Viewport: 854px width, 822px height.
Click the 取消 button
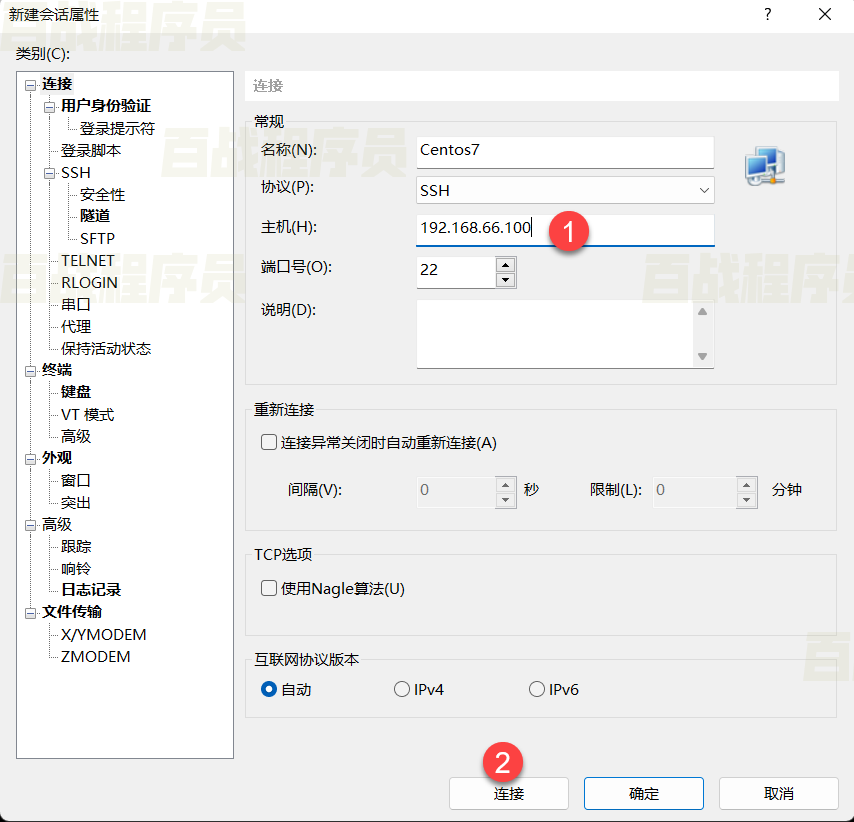pos(779,793)
